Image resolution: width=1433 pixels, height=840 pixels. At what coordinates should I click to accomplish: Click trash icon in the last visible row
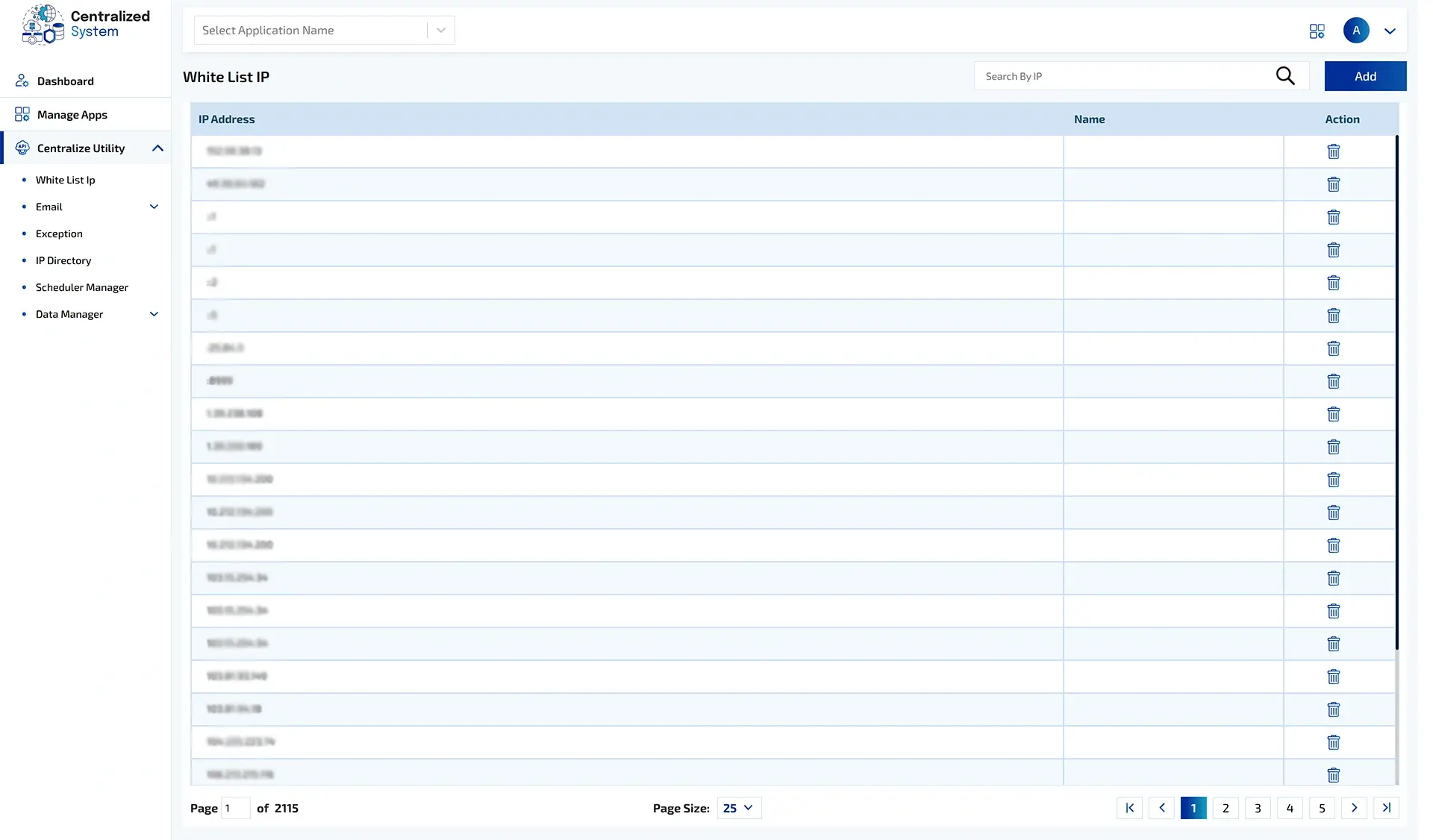click(x=1333, y=774)
